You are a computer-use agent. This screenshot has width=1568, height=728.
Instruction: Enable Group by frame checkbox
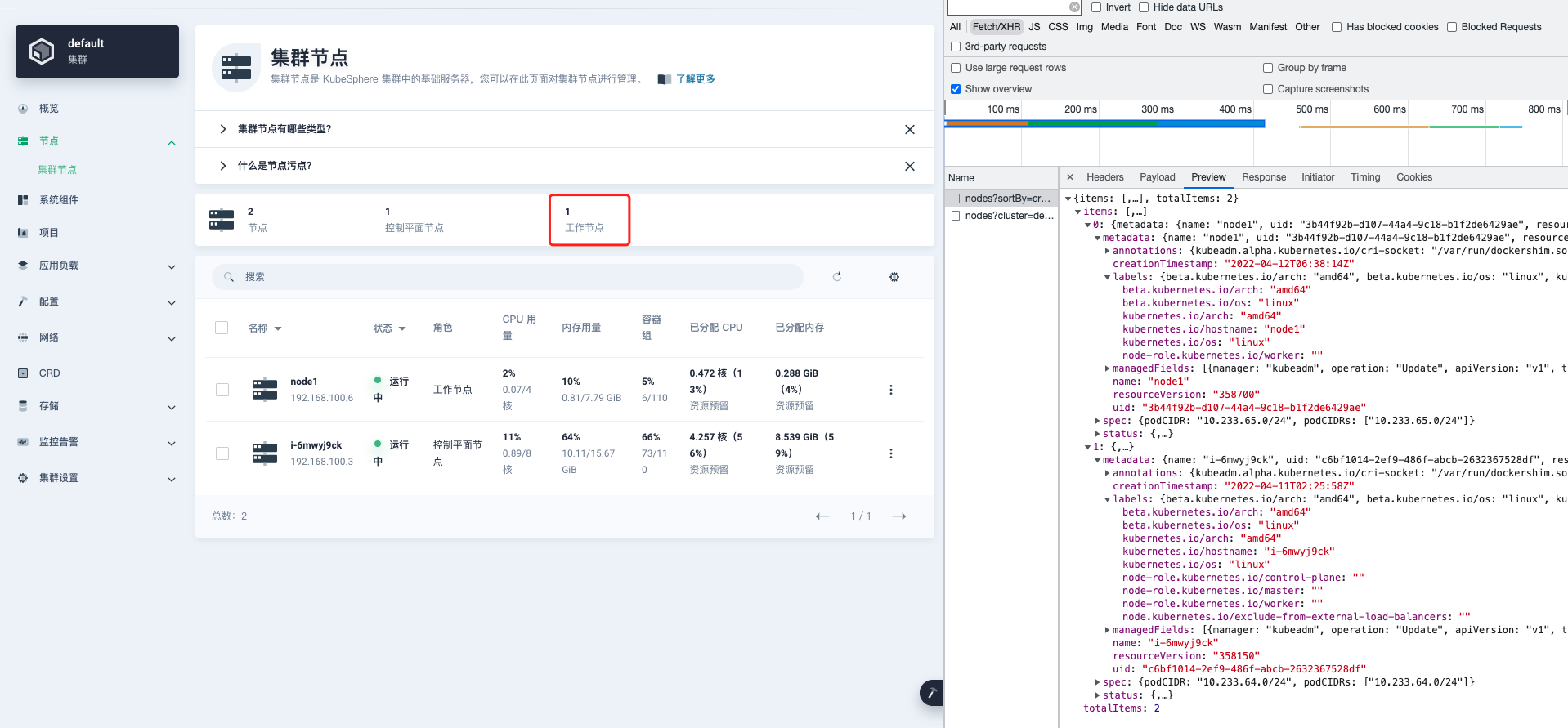1268,68
